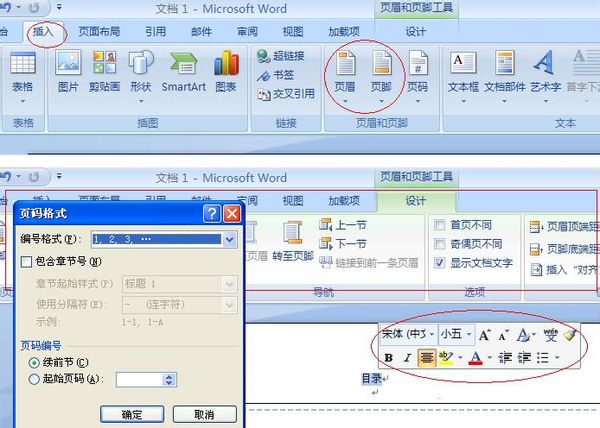Jump to 上一节 previous section
Image resolution: width=600 pixels, height=428 pixels.
[343, 225]
